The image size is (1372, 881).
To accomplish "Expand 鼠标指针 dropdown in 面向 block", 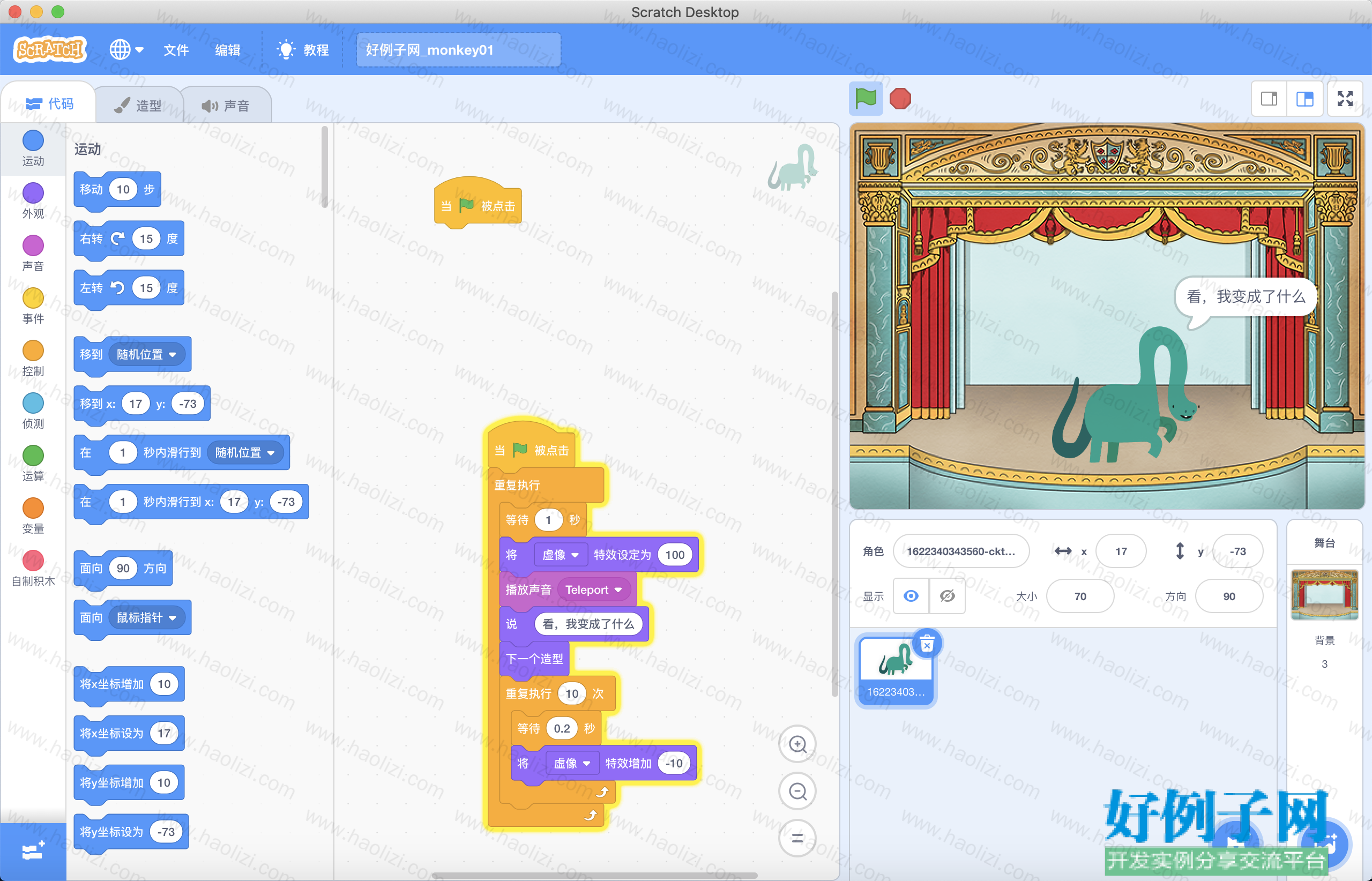I will click(146, 618).
